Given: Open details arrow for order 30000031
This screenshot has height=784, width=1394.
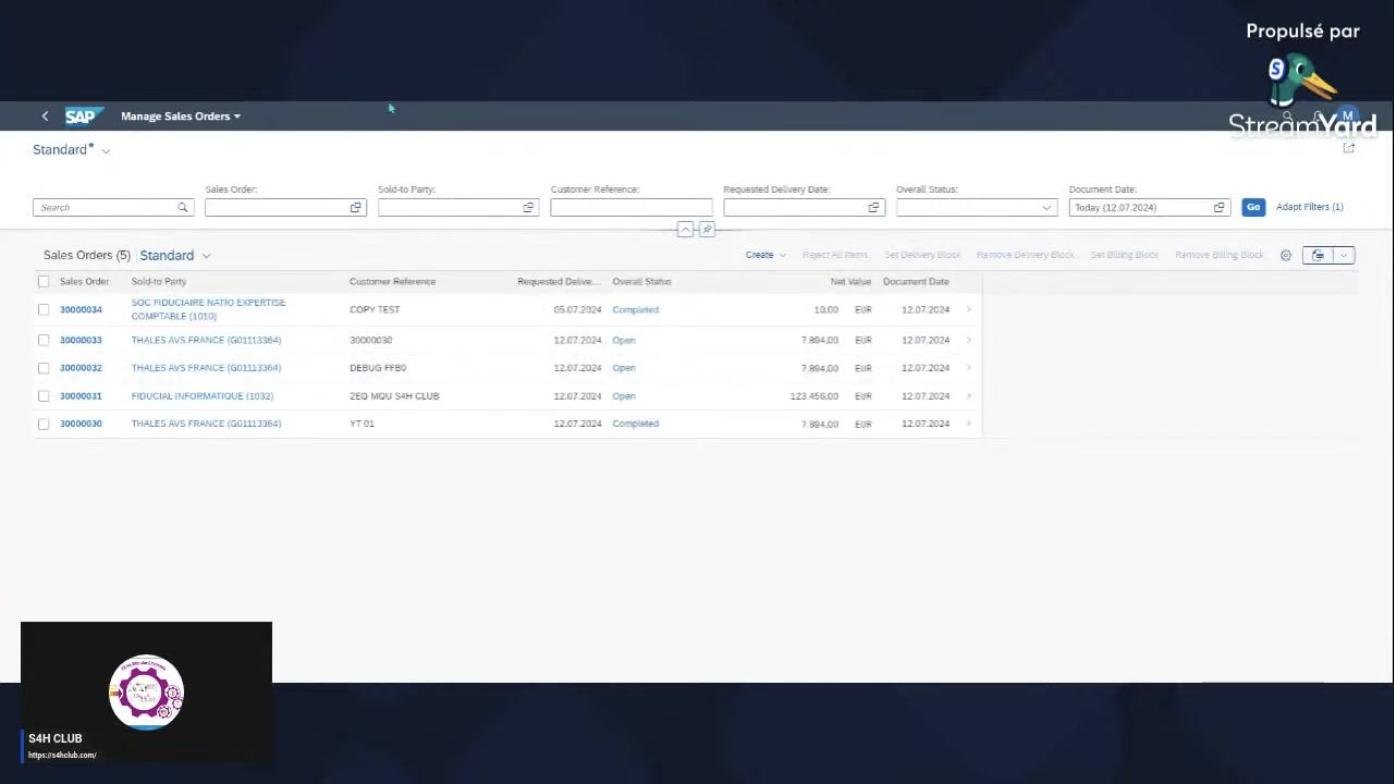Looking at the screenshot, I should point(968,396).
